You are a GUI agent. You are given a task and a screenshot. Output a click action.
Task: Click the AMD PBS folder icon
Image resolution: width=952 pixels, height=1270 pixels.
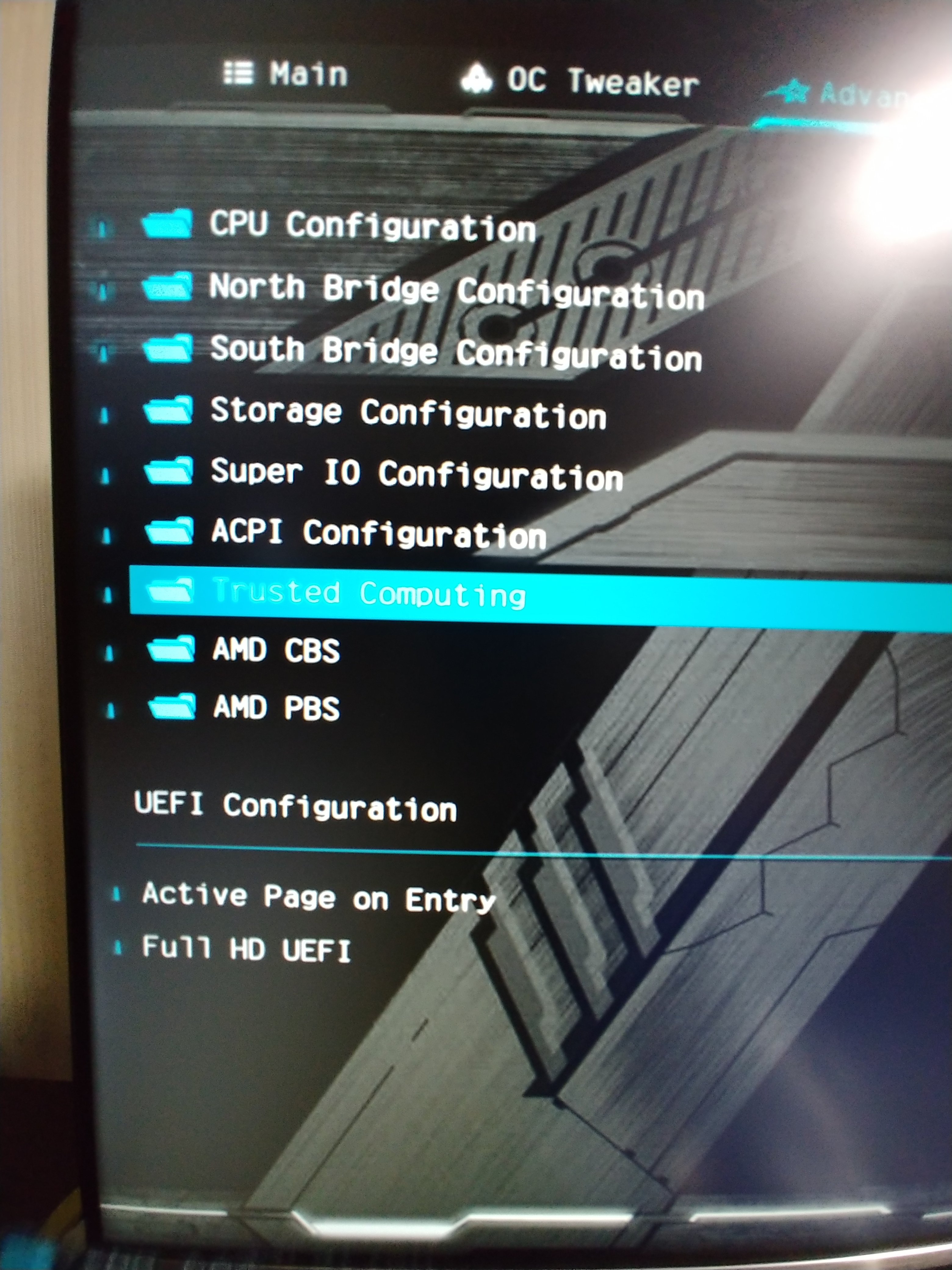[172, 706]
